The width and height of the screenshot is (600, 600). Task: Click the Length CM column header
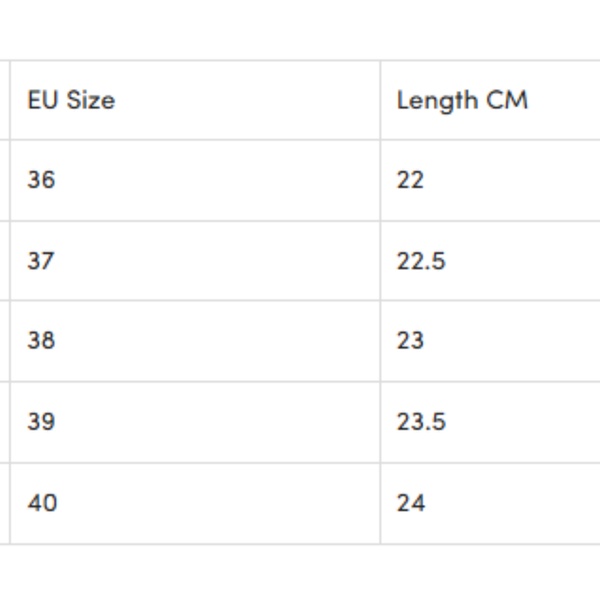(461, 100)
